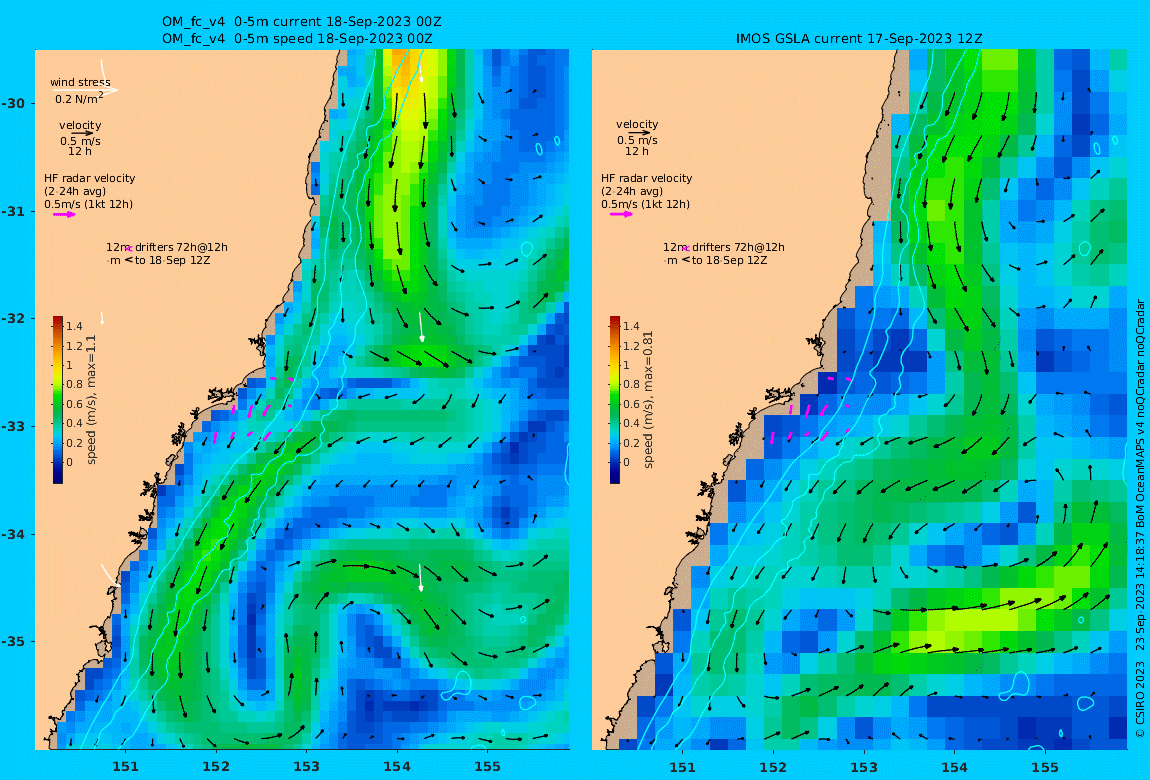Click latitude axis label '-33'
1150x780 pixels.
coord(12,426)
